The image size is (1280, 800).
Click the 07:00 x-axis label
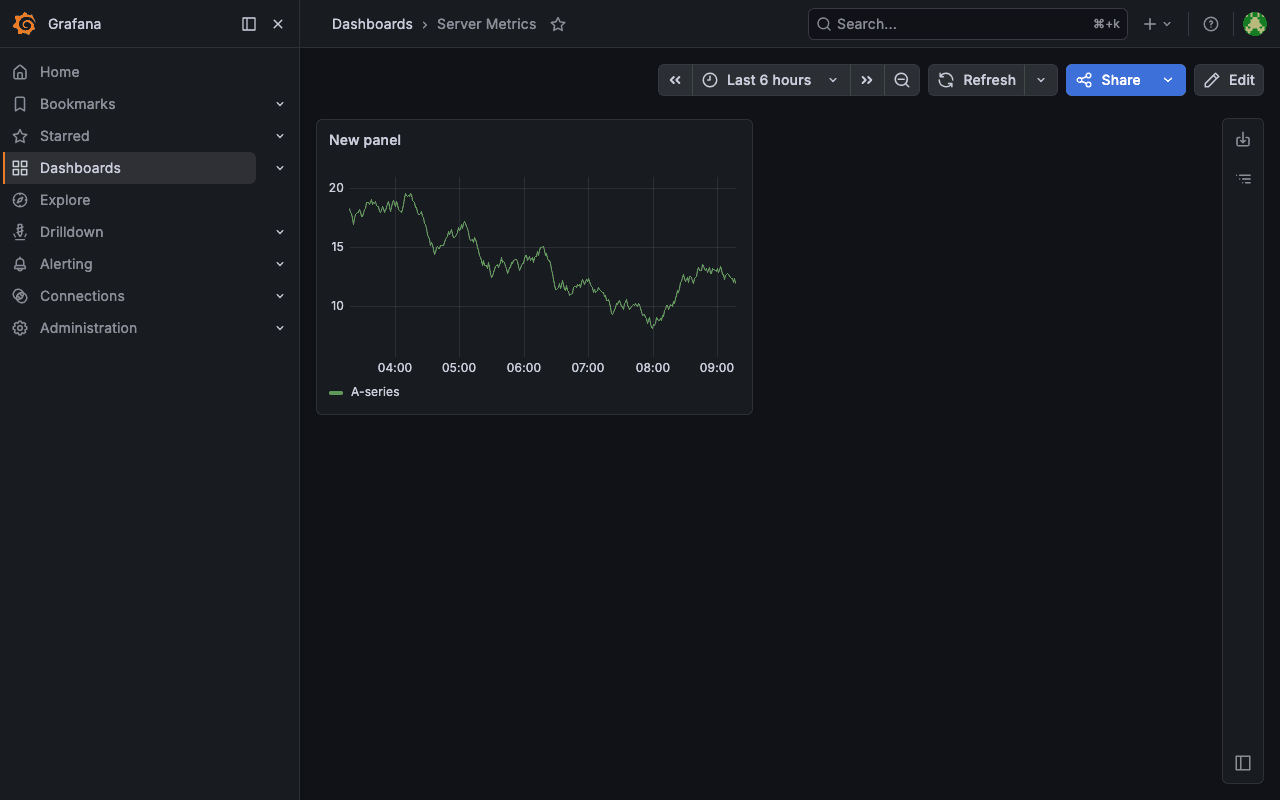(588, 368)
